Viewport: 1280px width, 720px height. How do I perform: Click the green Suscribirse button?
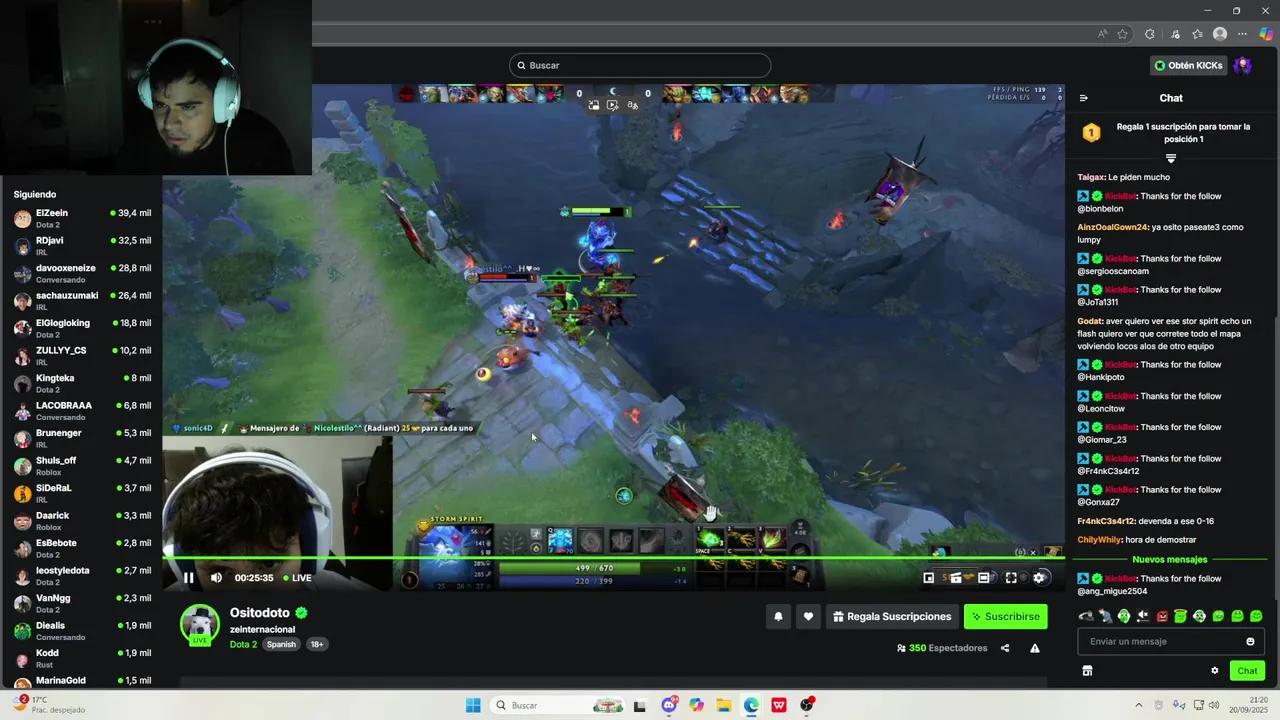click(1005, 617)
